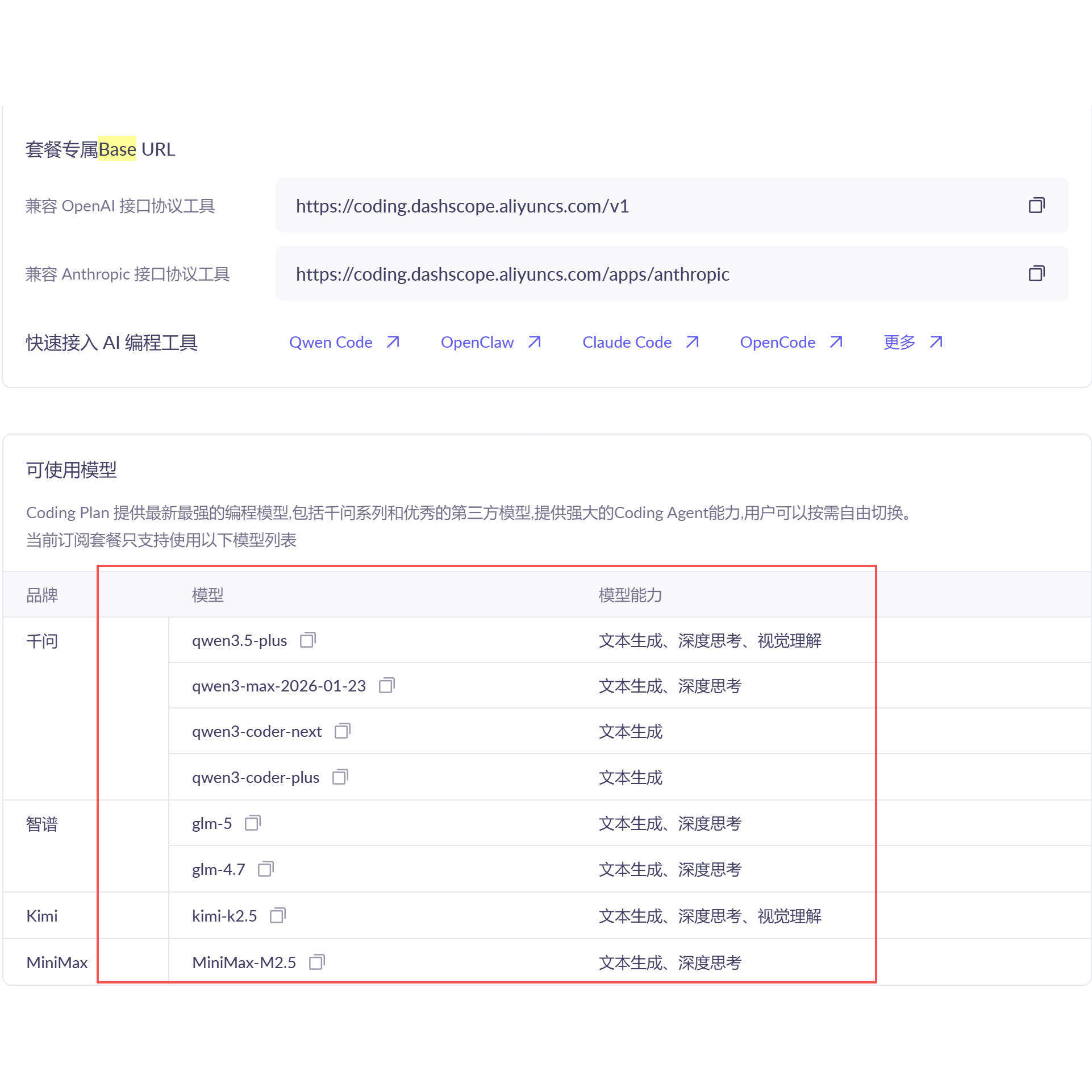Image resolution: width=1092 pixels, height=1092 pixels.
Task: Copy the MiniMax-M2.5 model name
Action: pyautogui.click(x=317, y=962)
